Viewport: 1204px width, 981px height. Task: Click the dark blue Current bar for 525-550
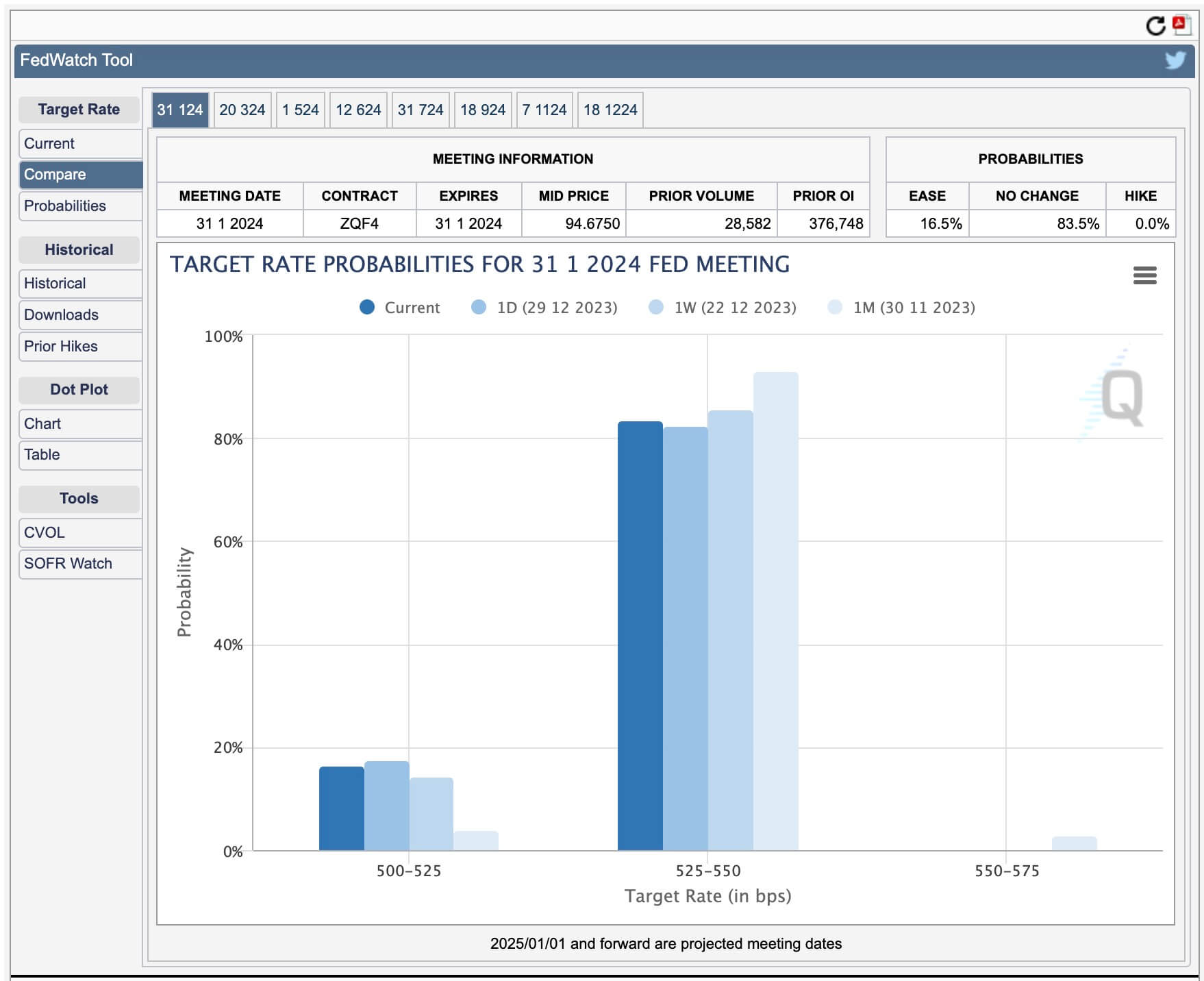tap(640, 637)
